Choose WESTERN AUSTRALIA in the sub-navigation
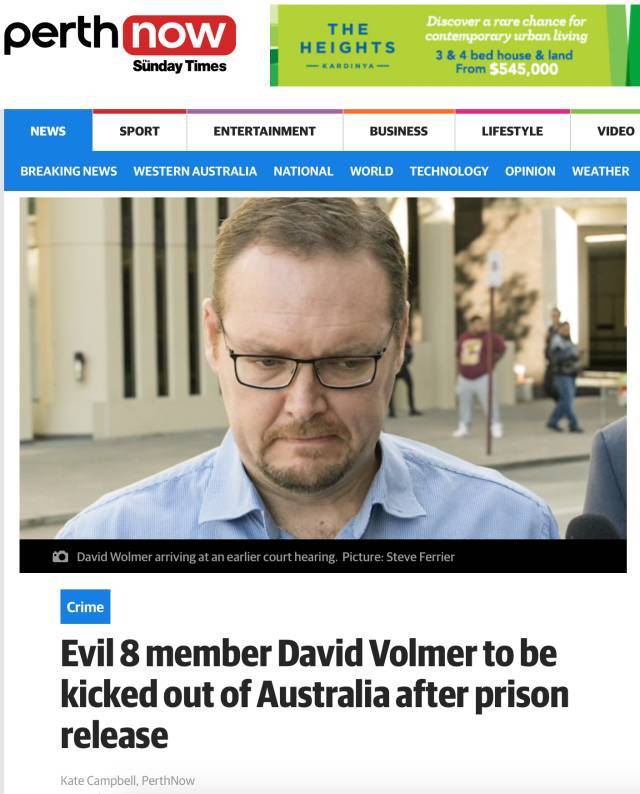This screenshot has height=794, width=640. [x=195, y=171]
